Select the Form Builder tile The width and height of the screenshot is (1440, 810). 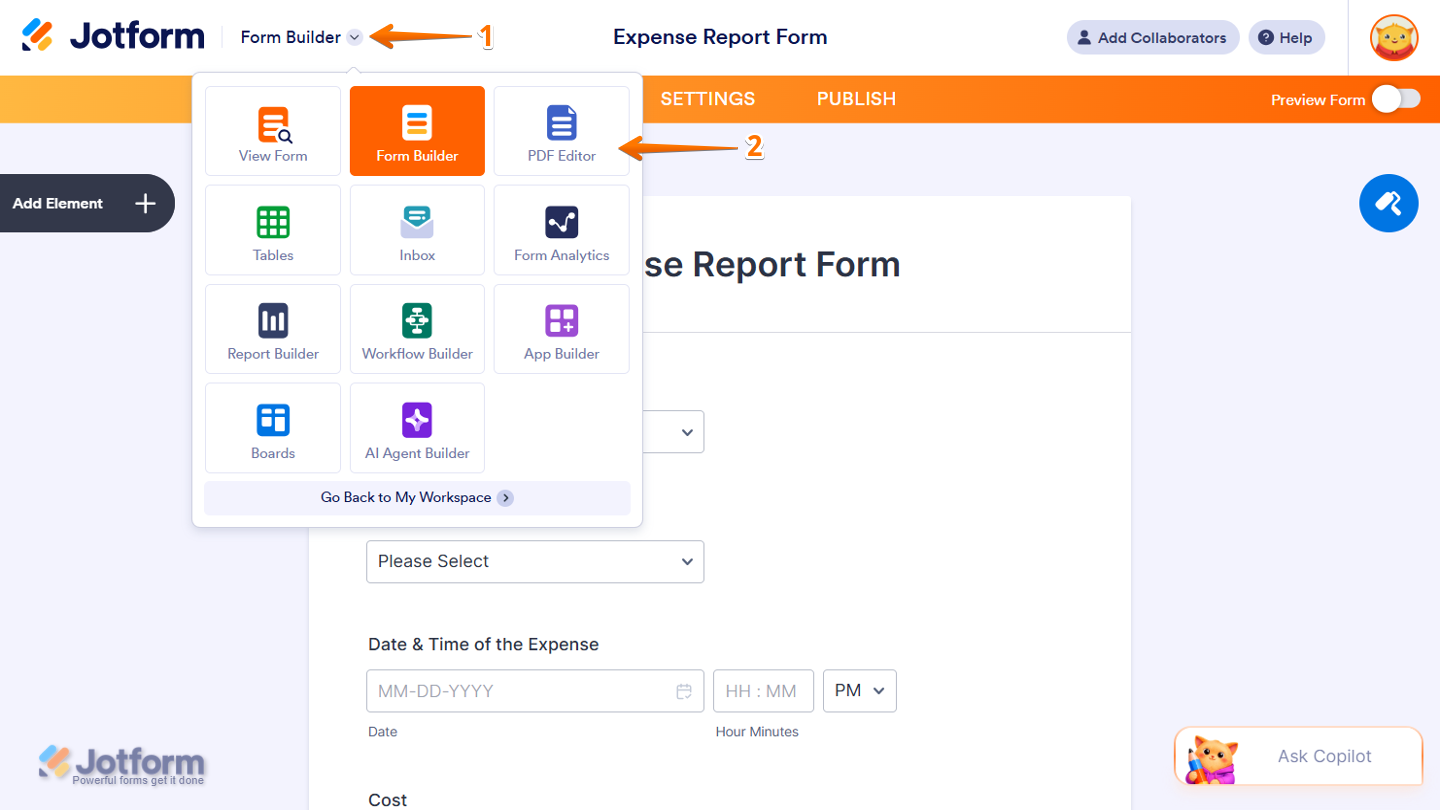coord(417,131)
